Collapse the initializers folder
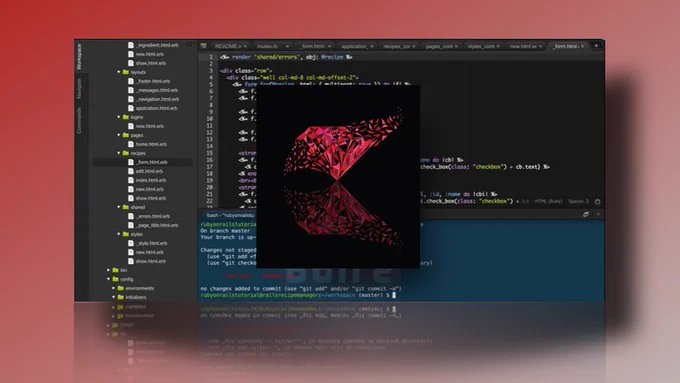 point(114,297)
